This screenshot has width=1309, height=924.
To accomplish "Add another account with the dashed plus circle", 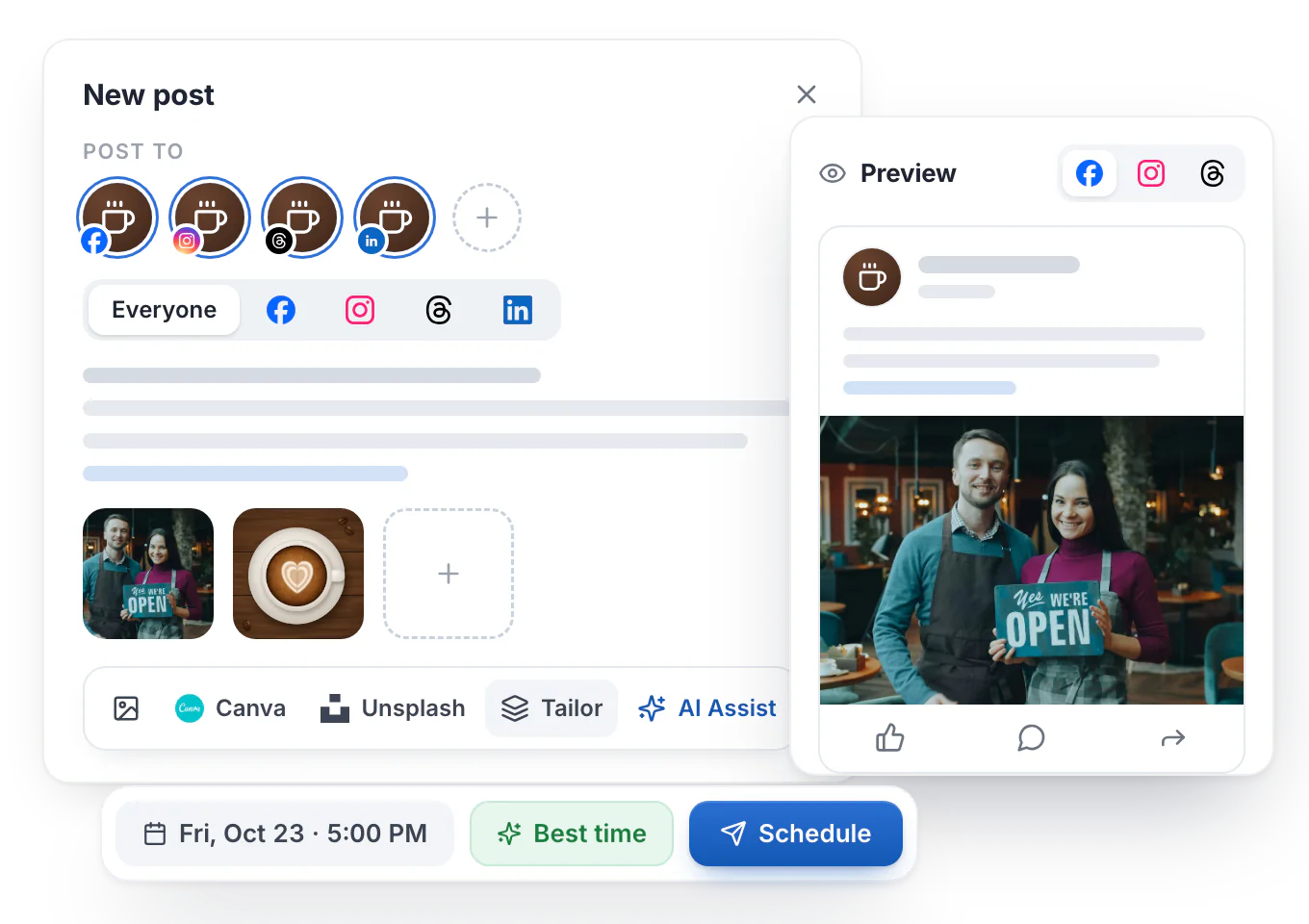I will pyautogui.click(x=487, y=218).
